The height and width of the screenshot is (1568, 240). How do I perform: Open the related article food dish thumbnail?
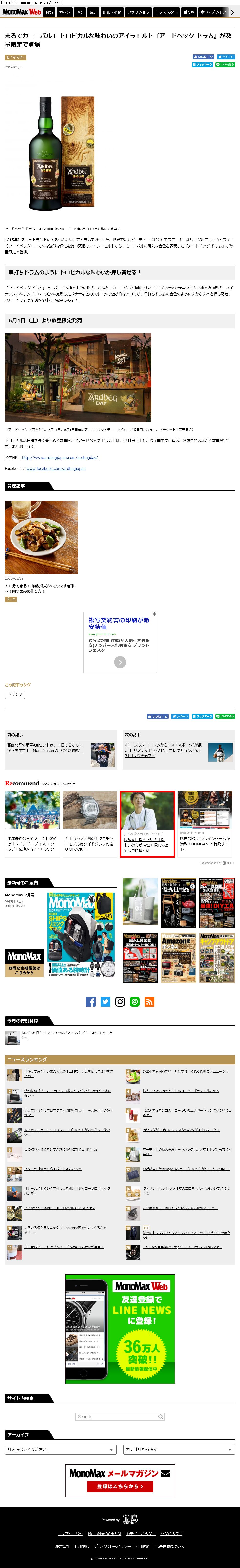pos(42,537)
